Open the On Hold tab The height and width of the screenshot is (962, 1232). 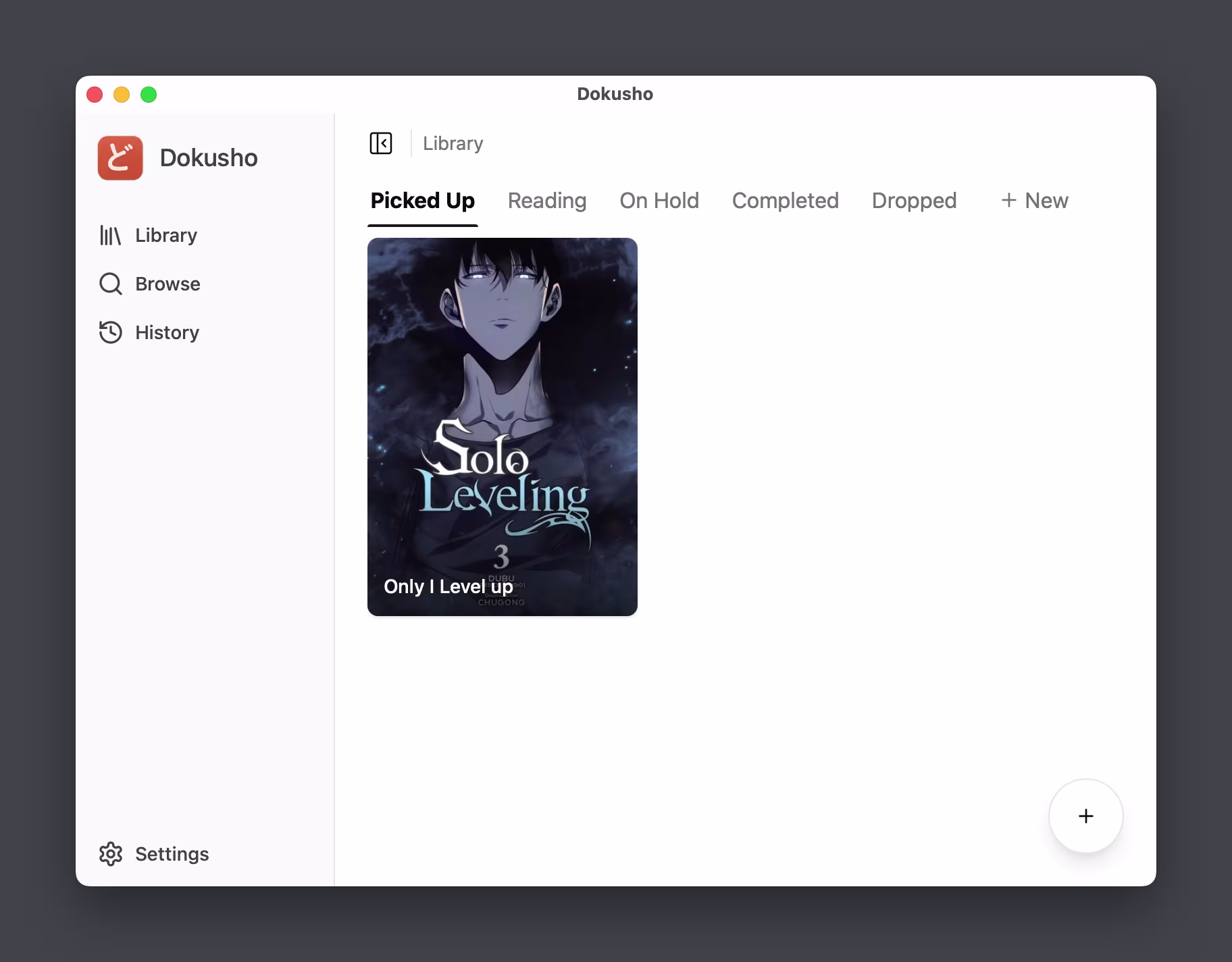tap(659, 201)
